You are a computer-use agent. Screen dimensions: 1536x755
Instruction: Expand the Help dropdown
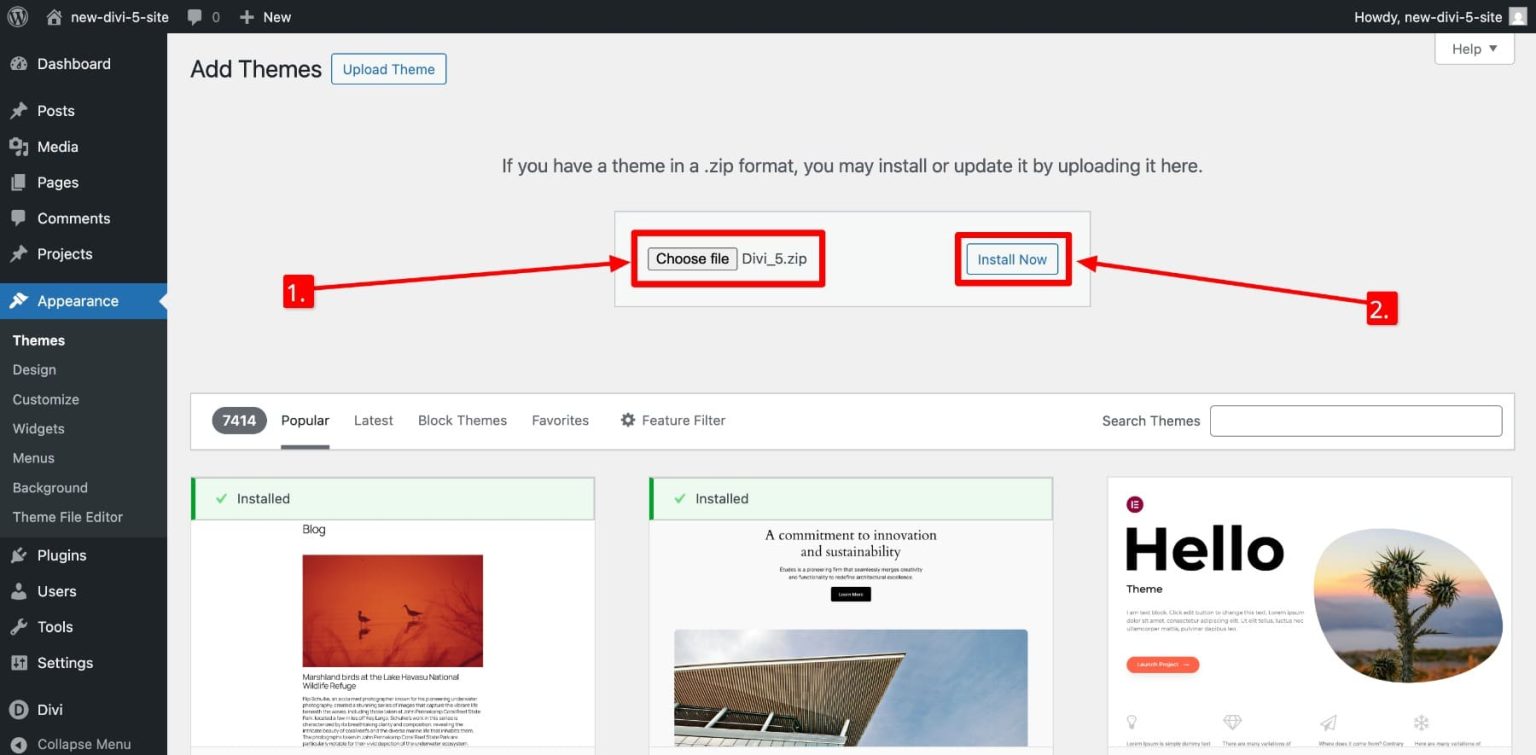coord(1473,49)
